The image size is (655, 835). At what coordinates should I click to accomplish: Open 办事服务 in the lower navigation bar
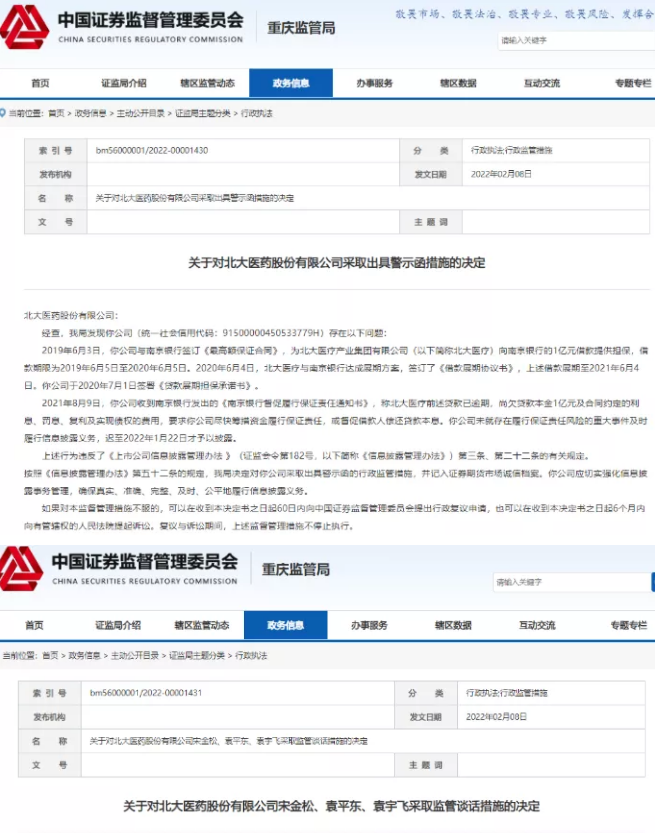369,625
